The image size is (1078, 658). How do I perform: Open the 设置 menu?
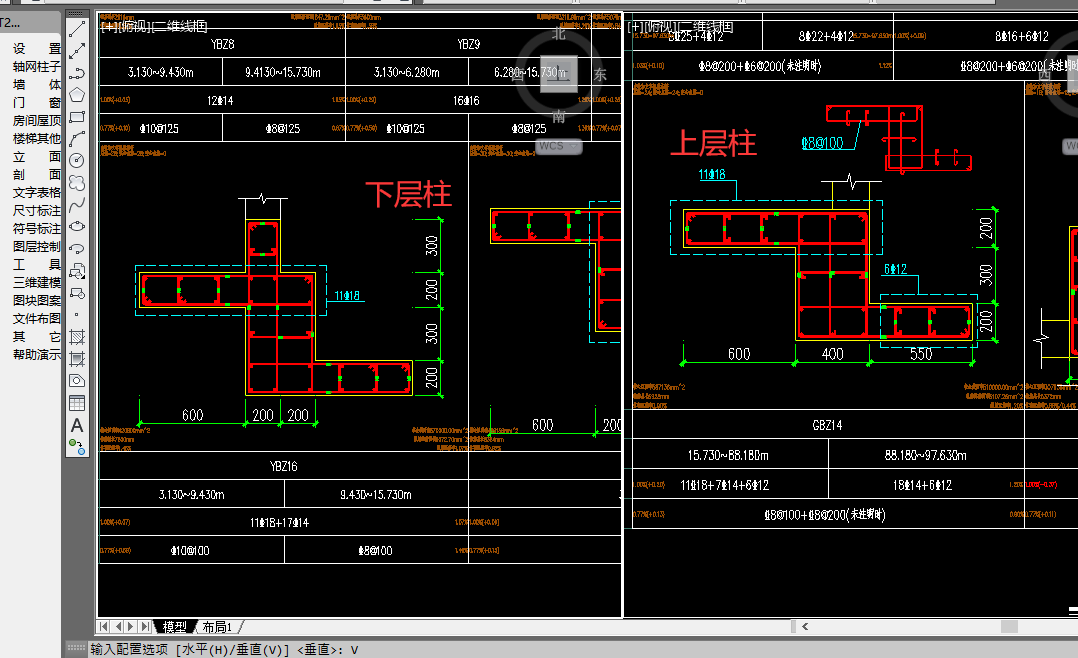36,49
